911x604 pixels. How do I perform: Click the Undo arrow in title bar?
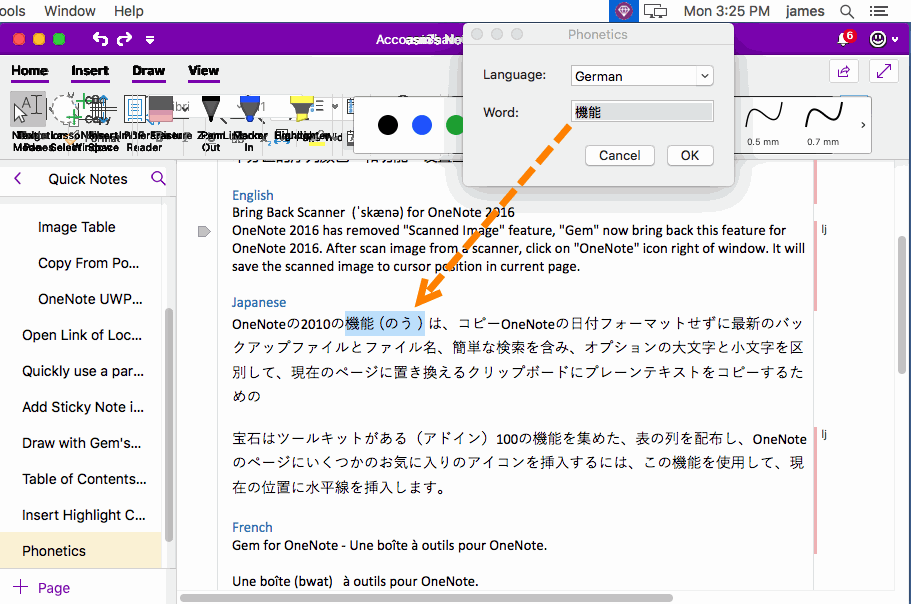(x=101, y=39)
